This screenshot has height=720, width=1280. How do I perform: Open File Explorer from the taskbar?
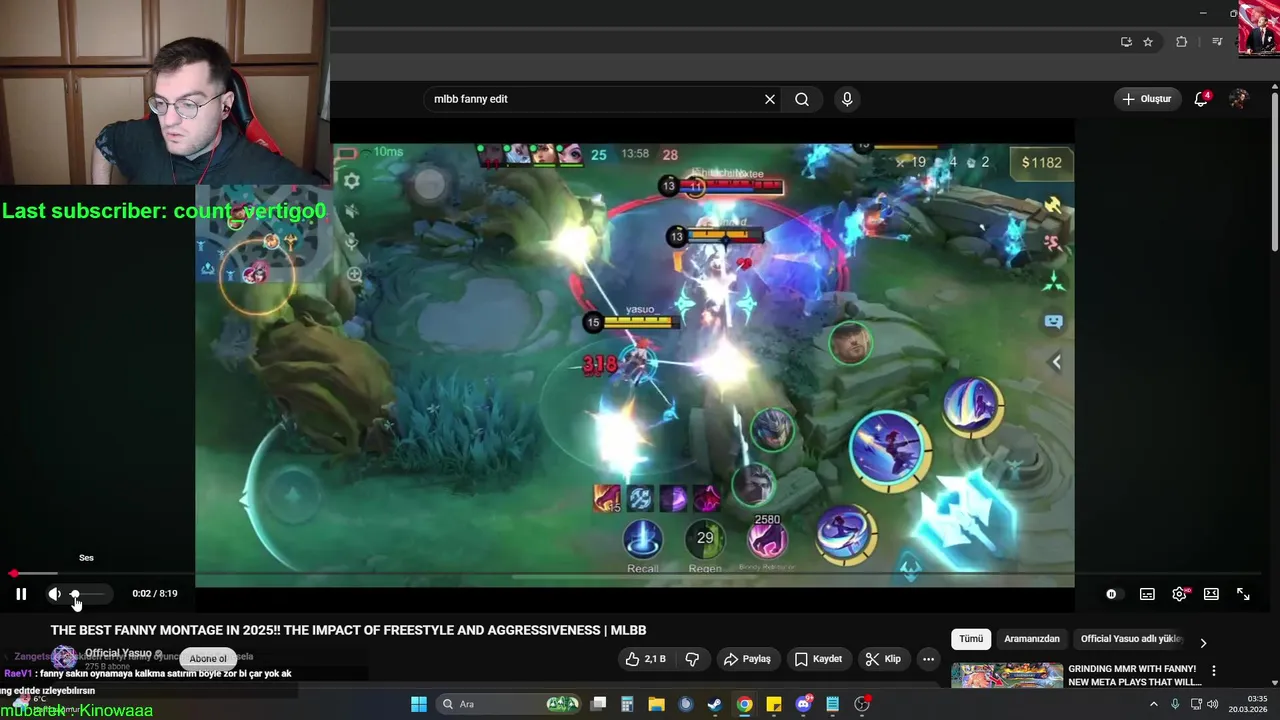[x=656, y=704]
